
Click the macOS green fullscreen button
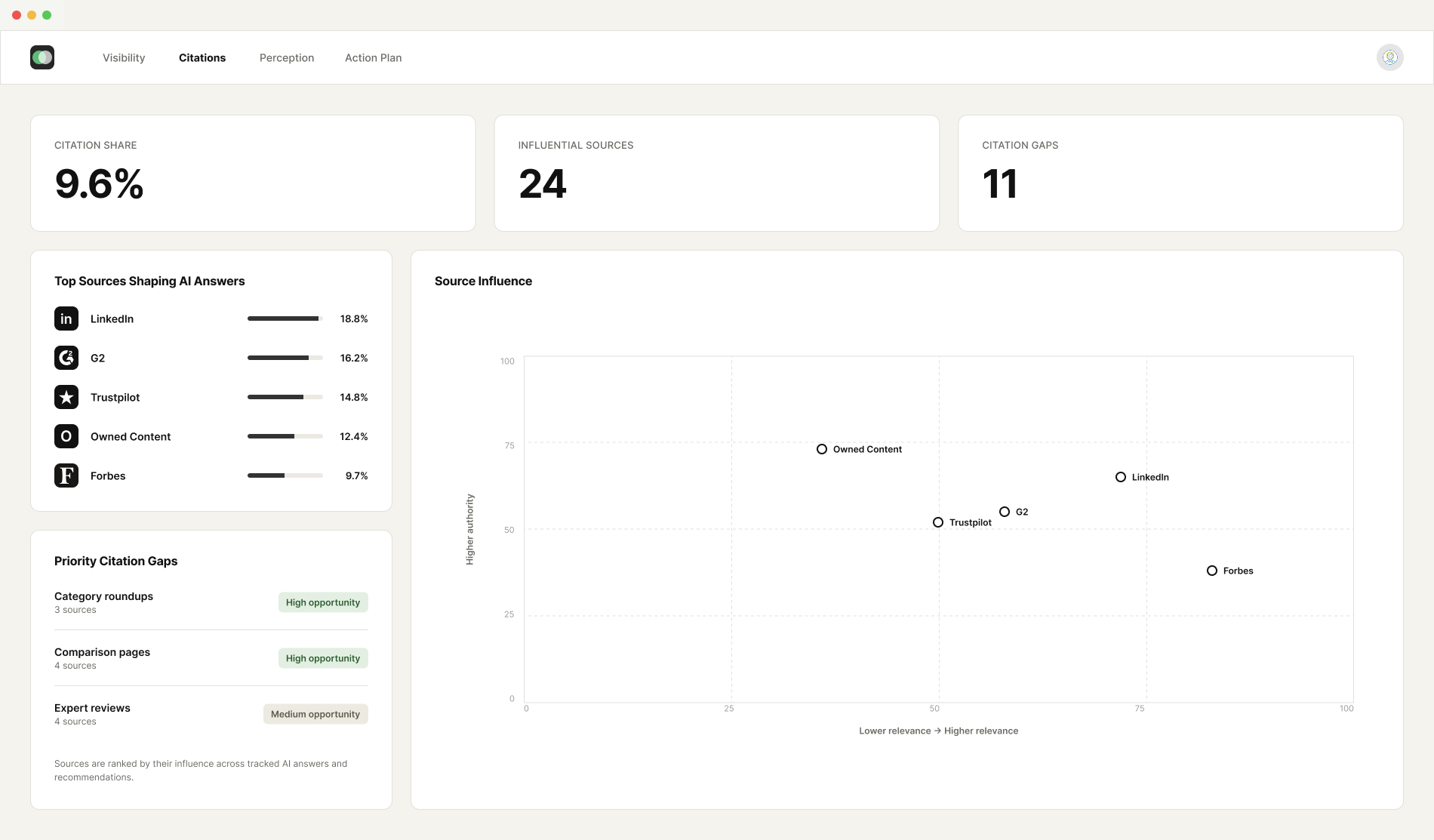point(47,15)
